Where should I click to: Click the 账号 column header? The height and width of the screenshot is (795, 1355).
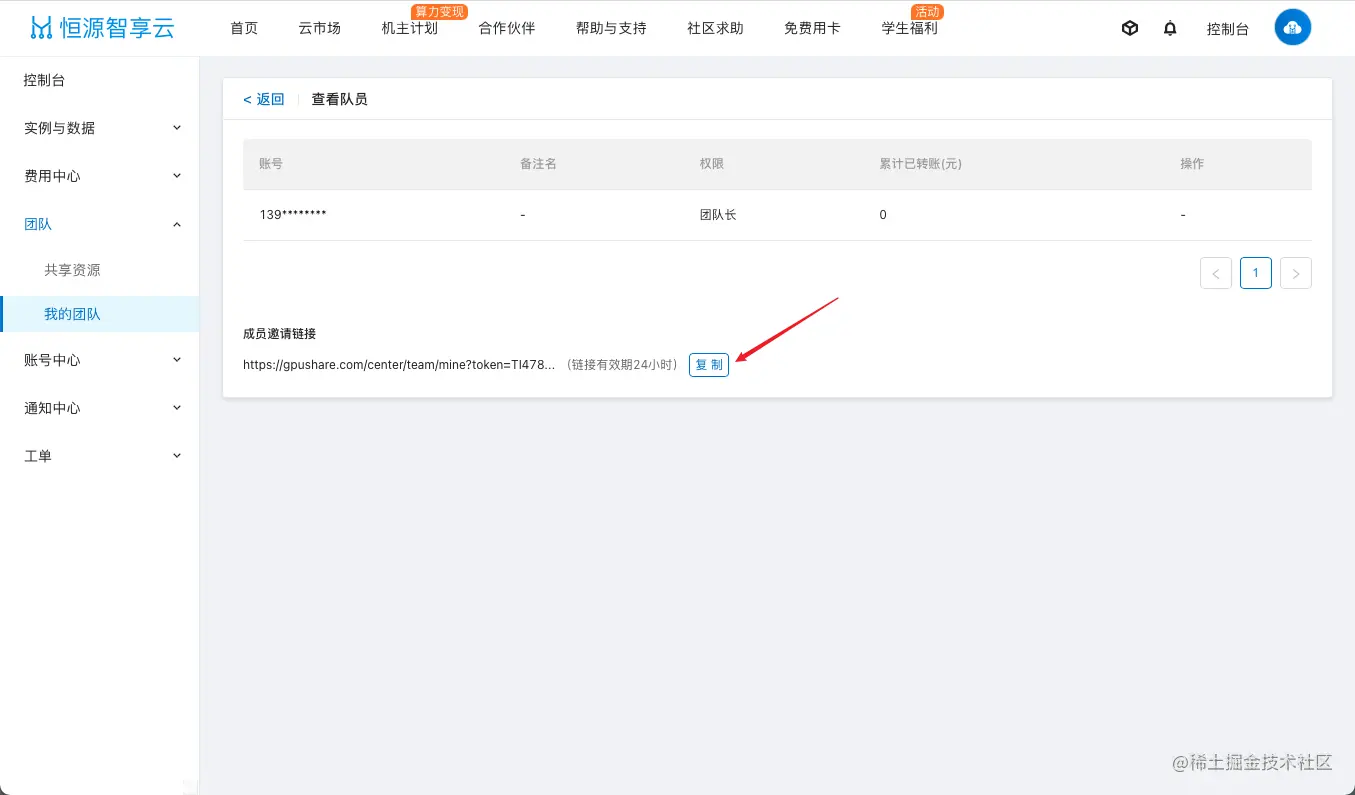(271, 164)
